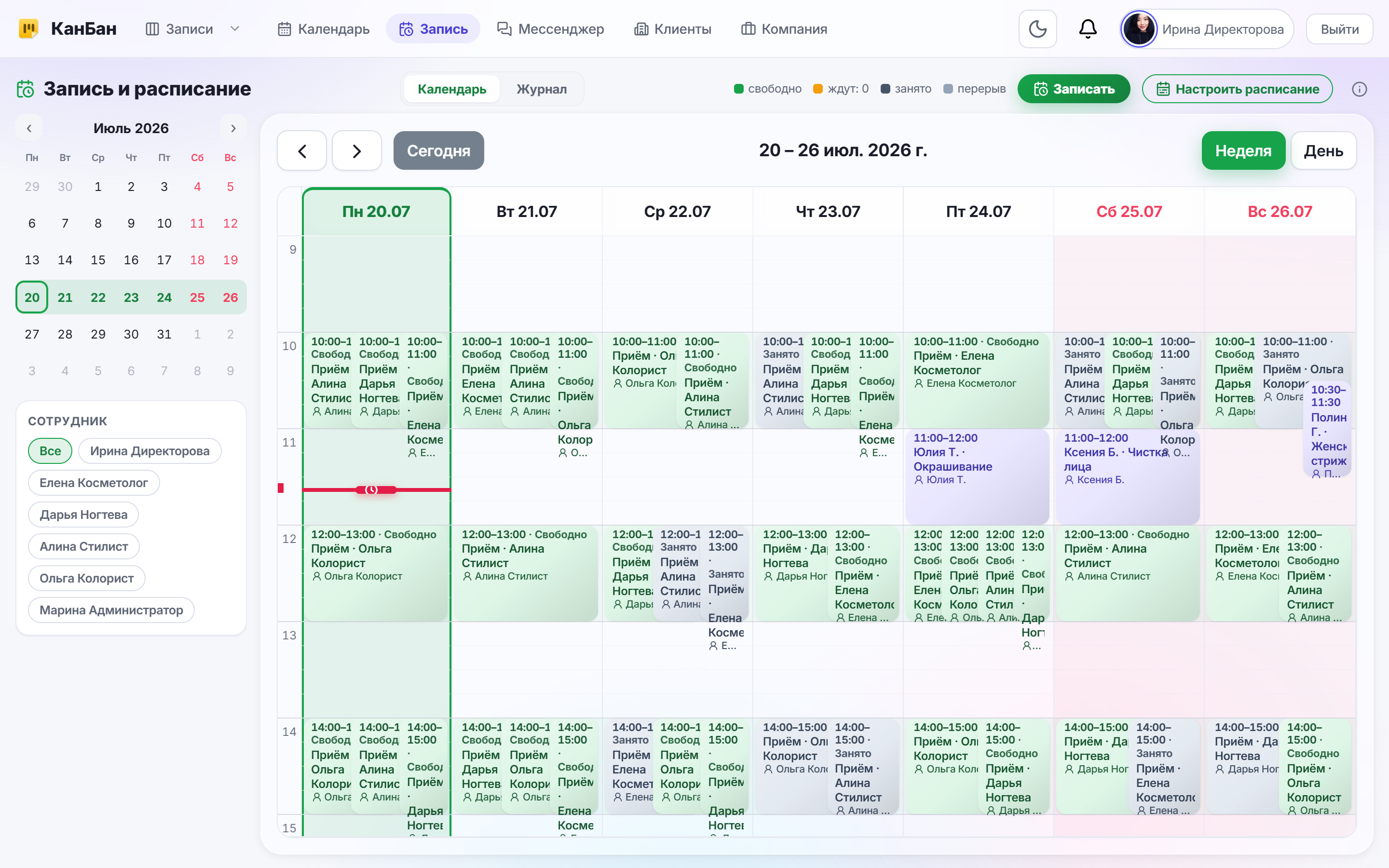This screenshot has height=868, width=1389.
Task: Open Ирина Директорова profile avatar
Action: 1139,29
